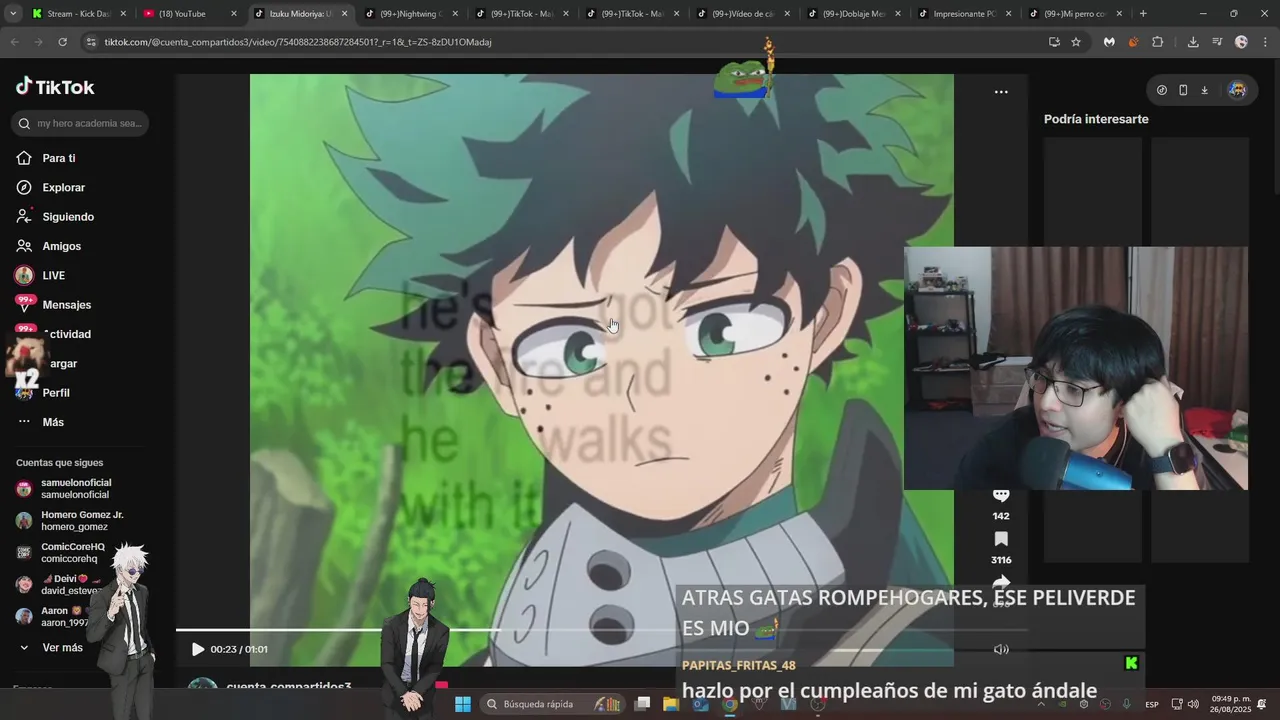Open a new browser tab

[1143, 14]
